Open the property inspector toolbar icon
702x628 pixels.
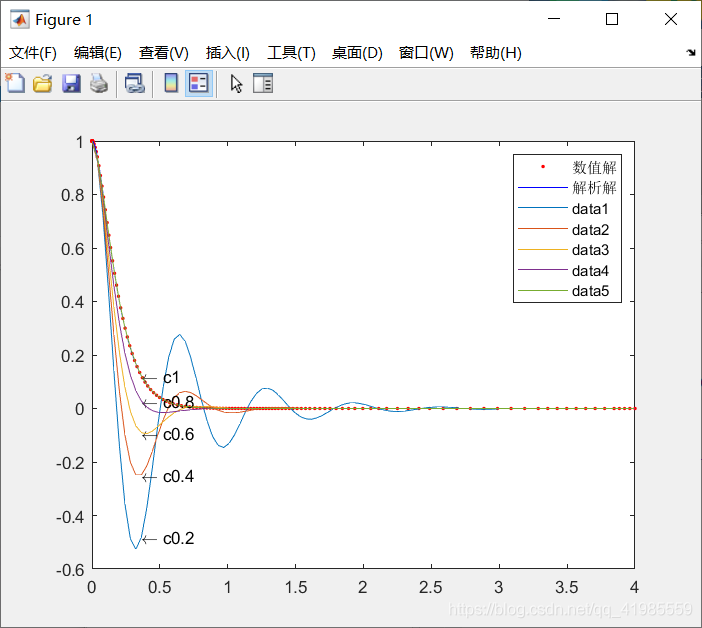(x=263, y=83)
